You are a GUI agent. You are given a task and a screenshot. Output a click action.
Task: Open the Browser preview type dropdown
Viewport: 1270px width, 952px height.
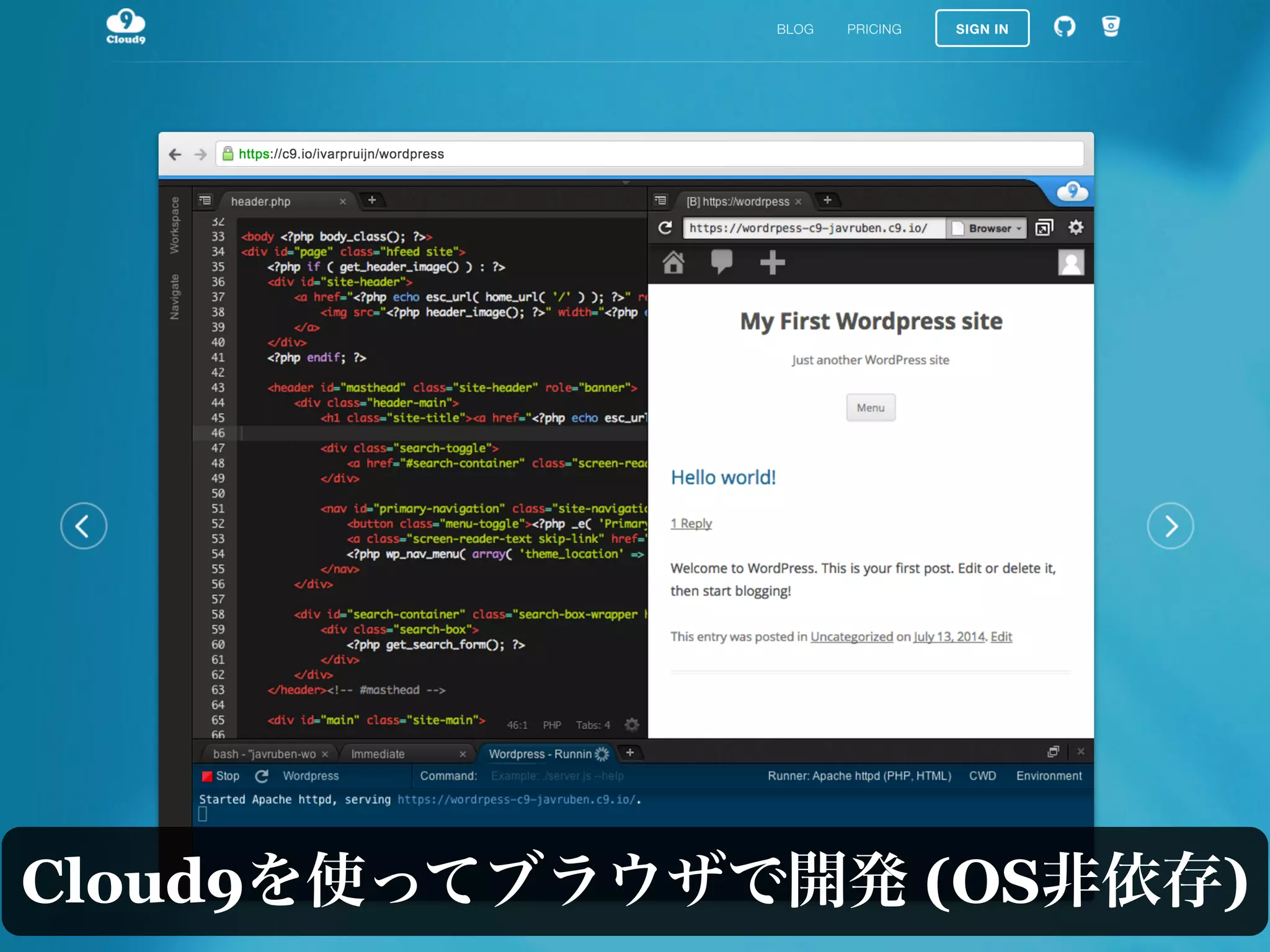988,228
